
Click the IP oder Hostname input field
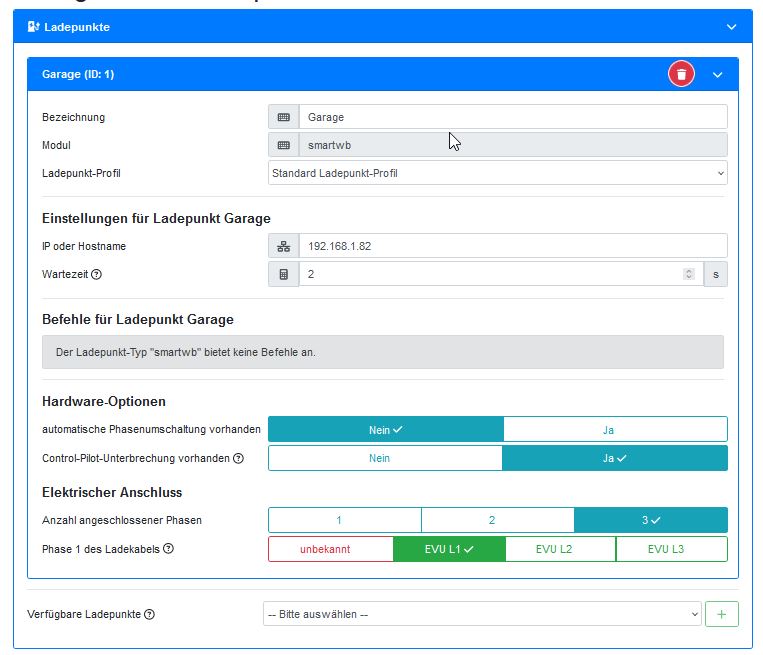(512, 246)
